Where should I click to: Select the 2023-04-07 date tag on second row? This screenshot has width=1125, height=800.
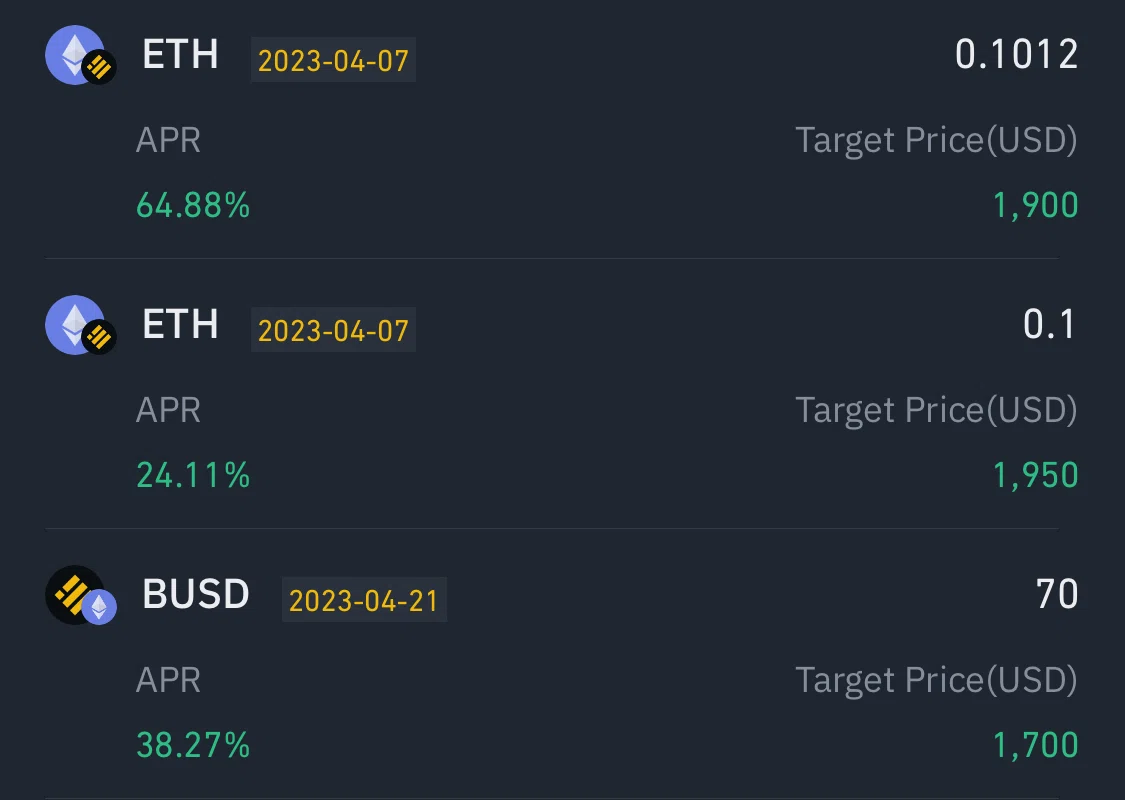click(333, 330)
